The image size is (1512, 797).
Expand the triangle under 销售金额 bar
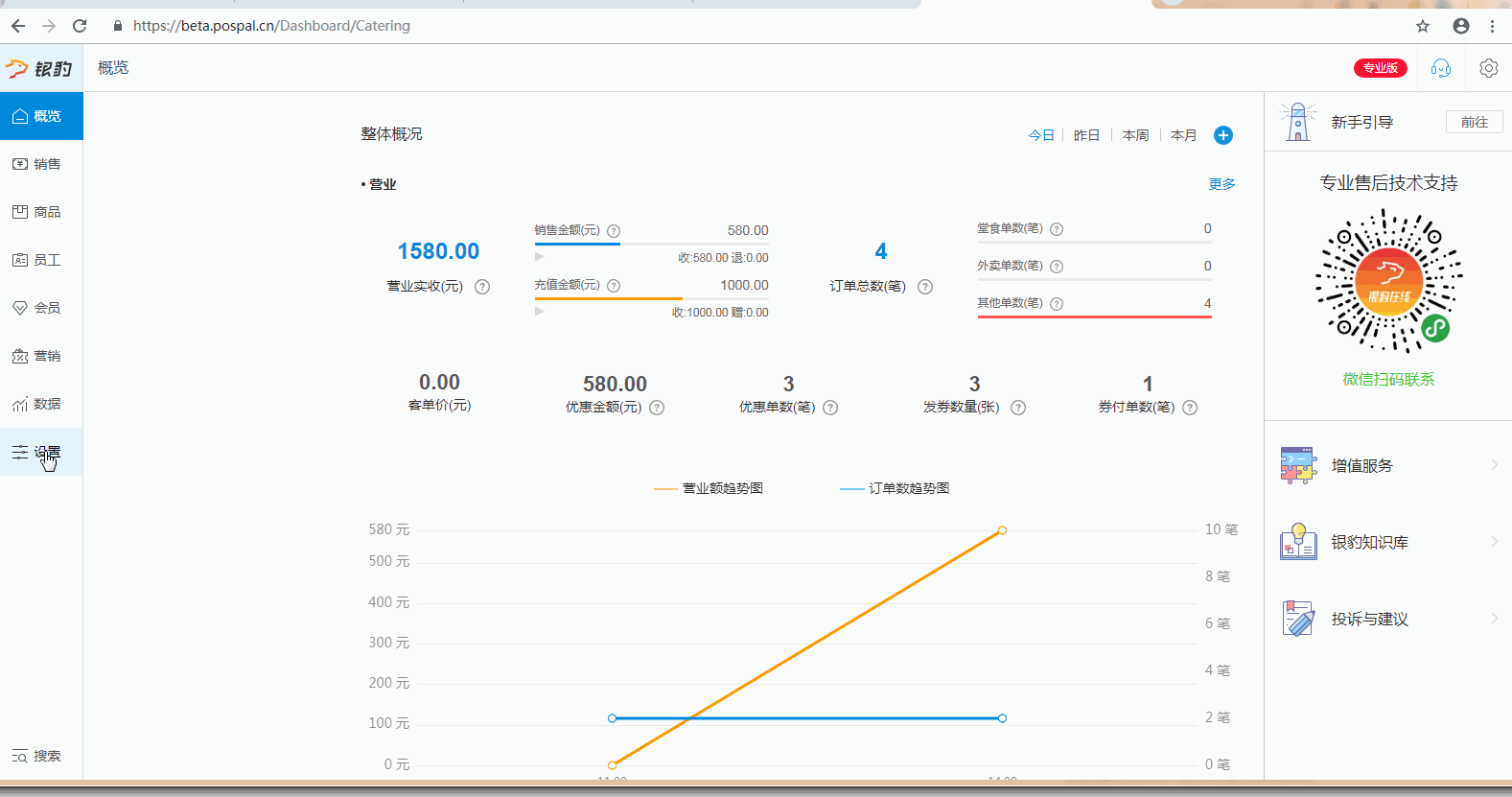pyautogui.click(x=540, y=257)
